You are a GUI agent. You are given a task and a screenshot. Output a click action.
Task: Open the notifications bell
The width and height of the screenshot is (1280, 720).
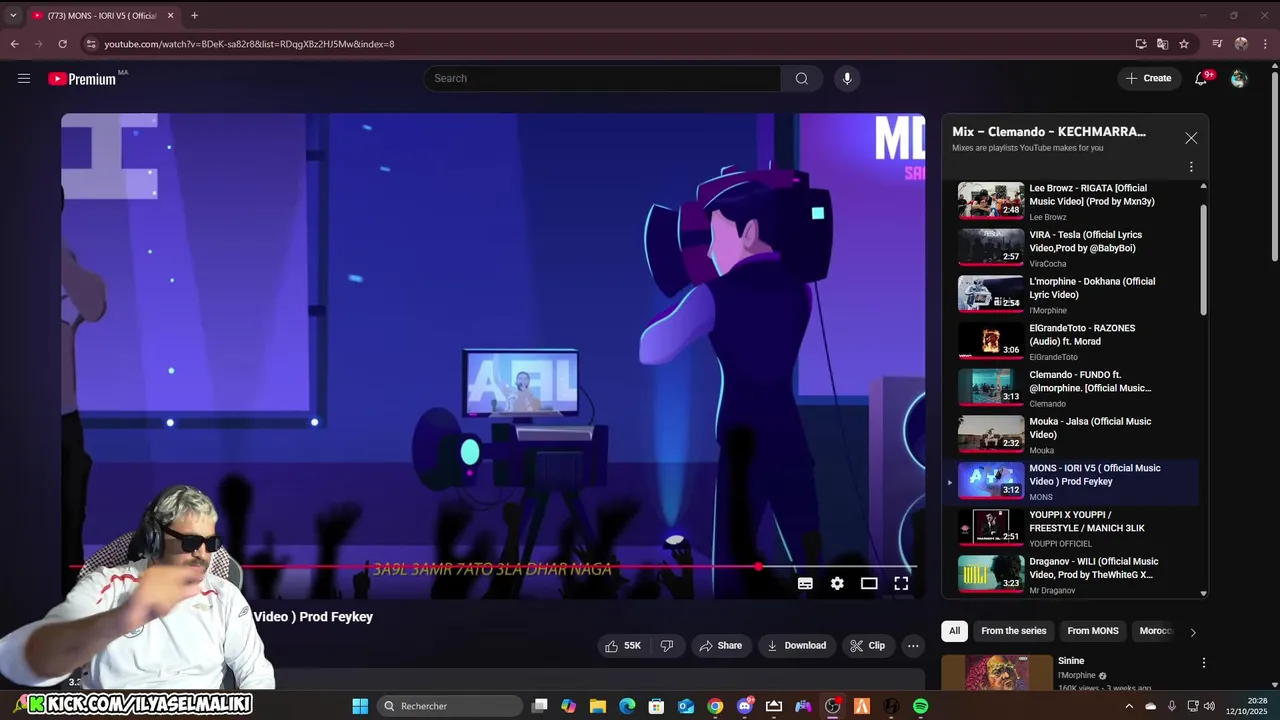[1202, 78]
